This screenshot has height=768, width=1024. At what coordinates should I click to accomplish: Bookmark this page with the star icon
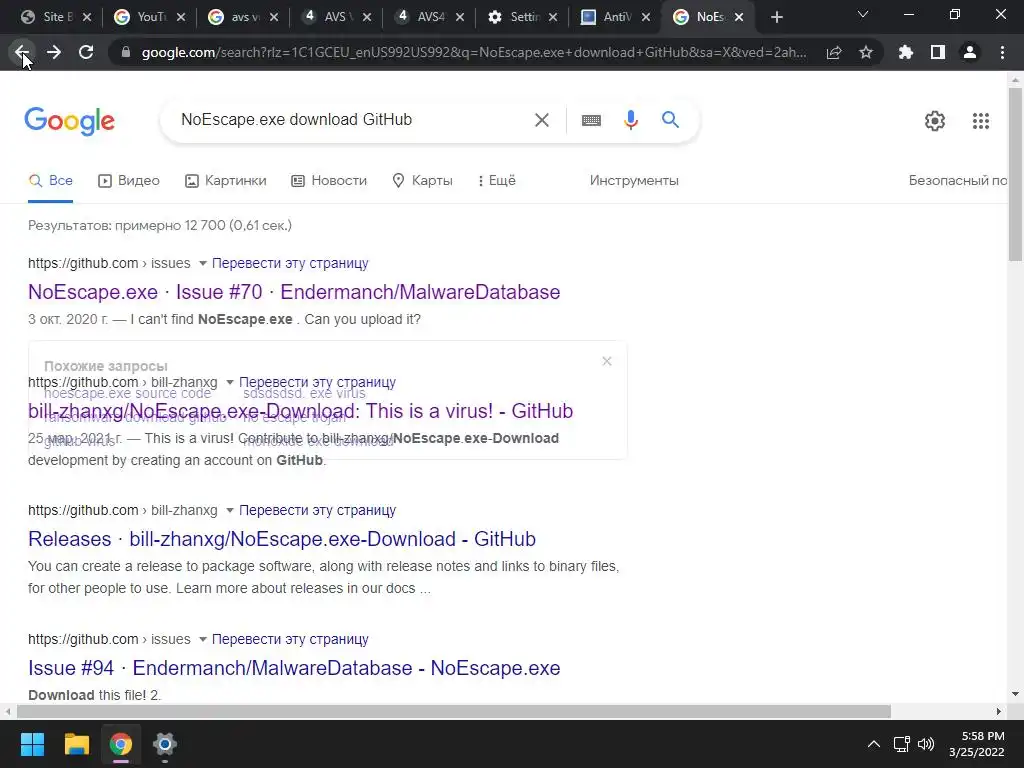pyautogui.click(x=866, y=52)
